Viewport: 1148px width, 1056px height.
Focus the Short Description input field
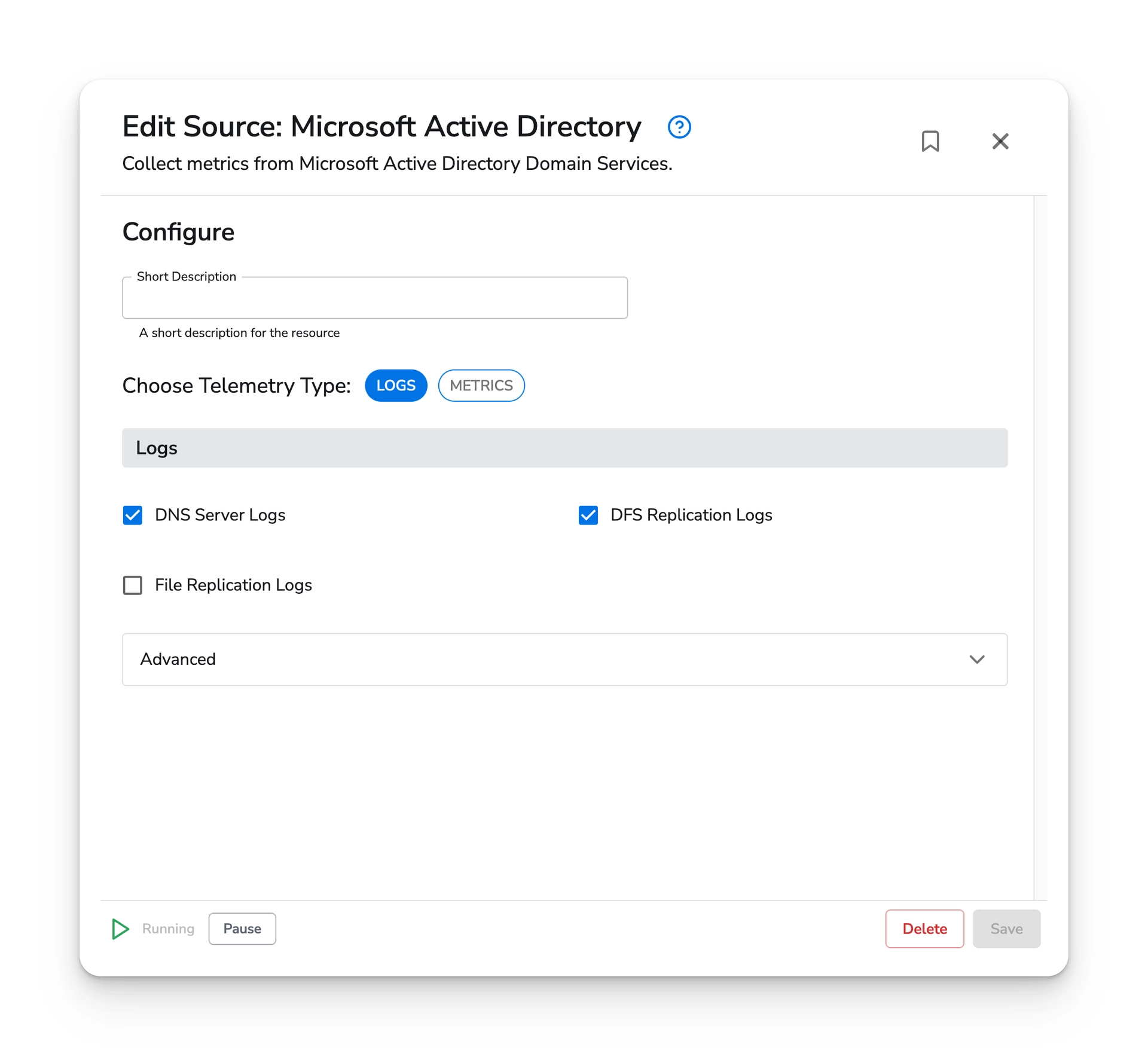[374, 298]
